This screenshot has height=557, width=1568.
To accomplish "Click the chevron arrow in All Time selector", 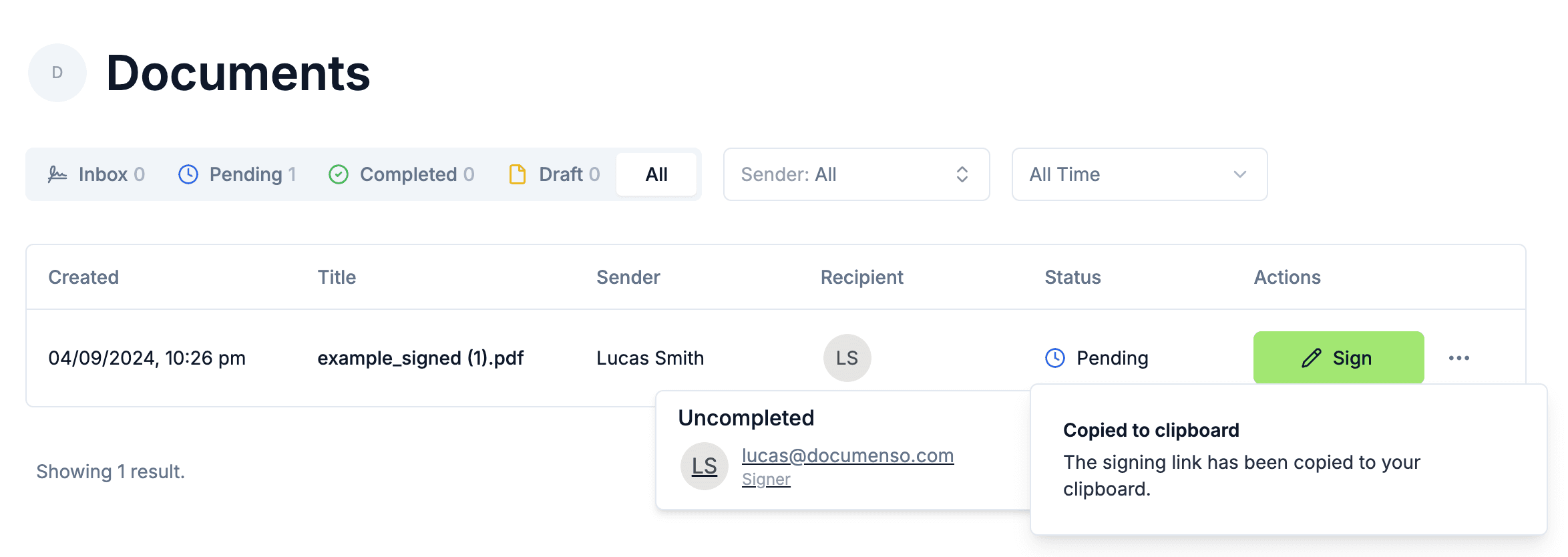I will (x=1240, y=174).
